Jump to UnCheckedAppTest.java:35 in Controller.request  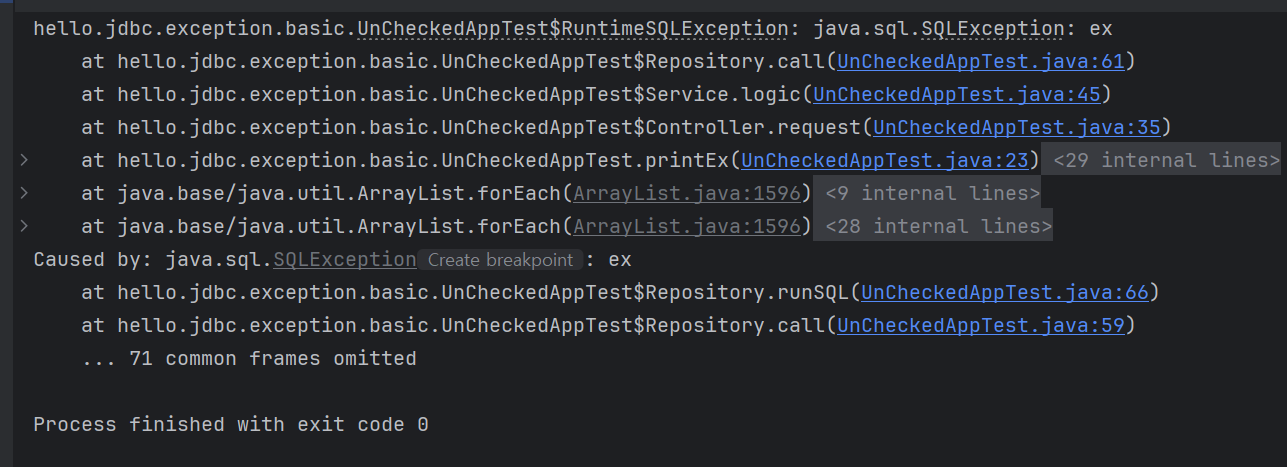click(1017, 127)
